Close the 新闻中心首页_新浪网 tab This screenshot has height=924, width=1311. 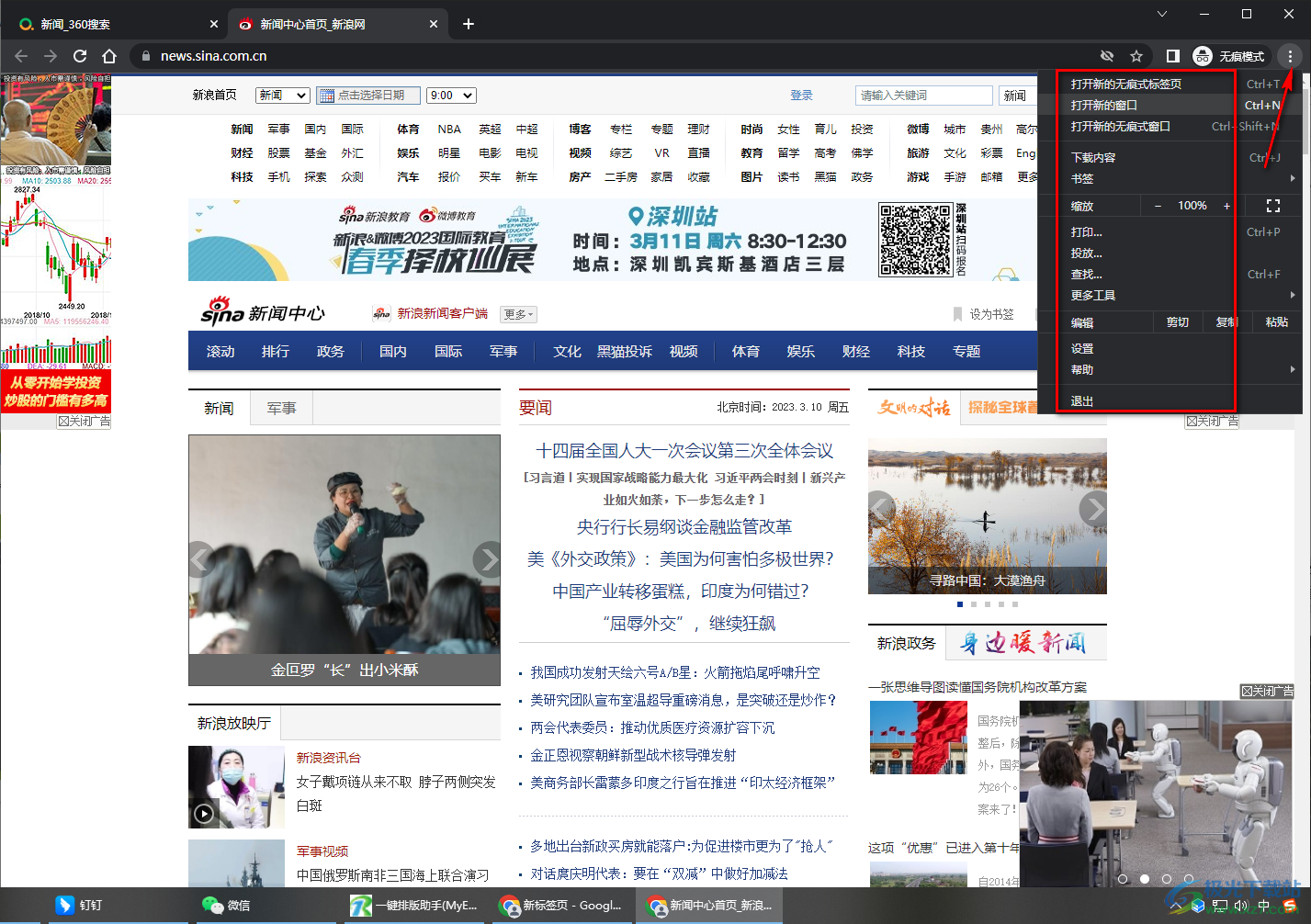click(434, 24)
